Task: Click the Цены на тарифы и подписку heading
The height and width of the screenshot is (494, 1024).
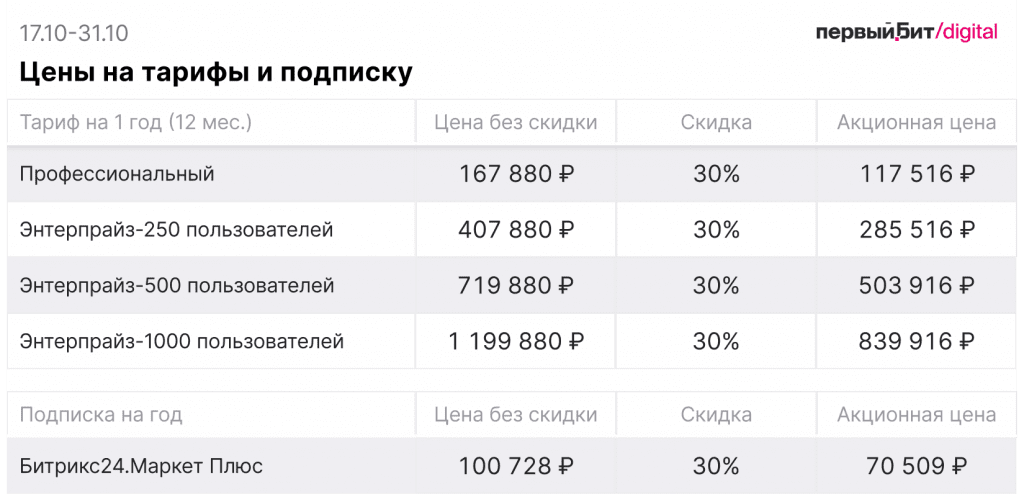Action: pos(216,73)
